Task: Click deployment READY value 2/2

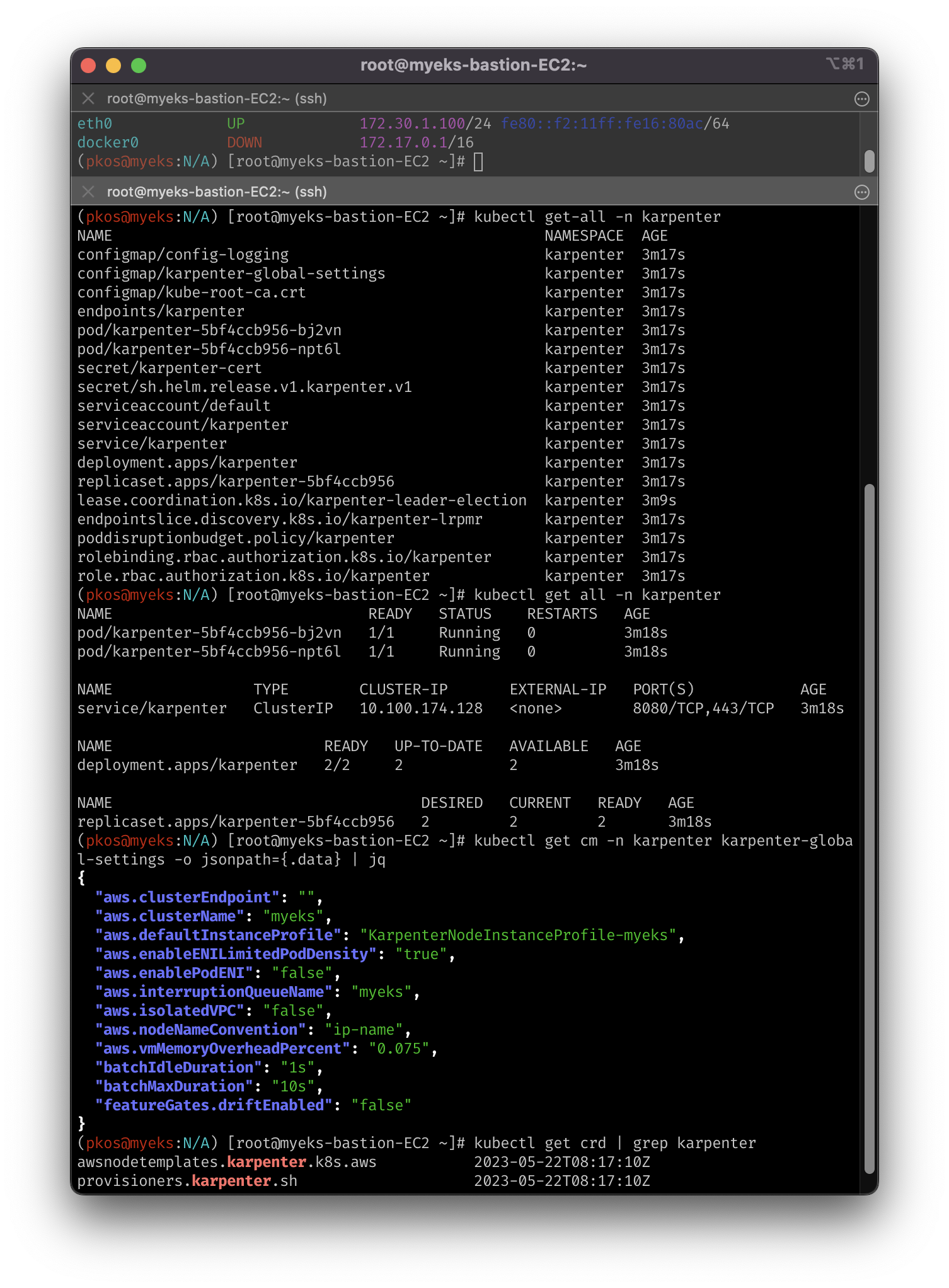Action: pos(337,765)
